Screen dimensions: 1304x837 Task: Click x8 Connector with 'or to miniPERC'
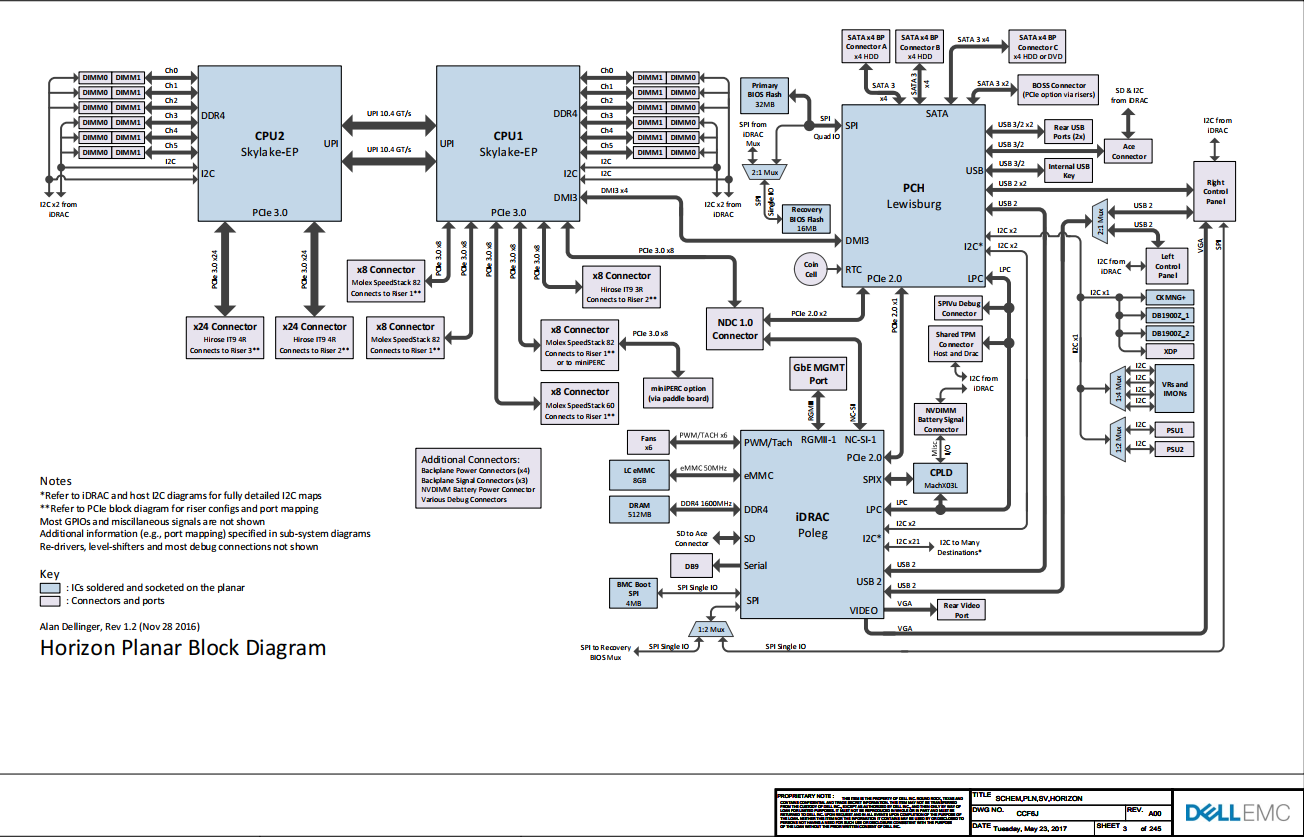click(x=579, y=346)
